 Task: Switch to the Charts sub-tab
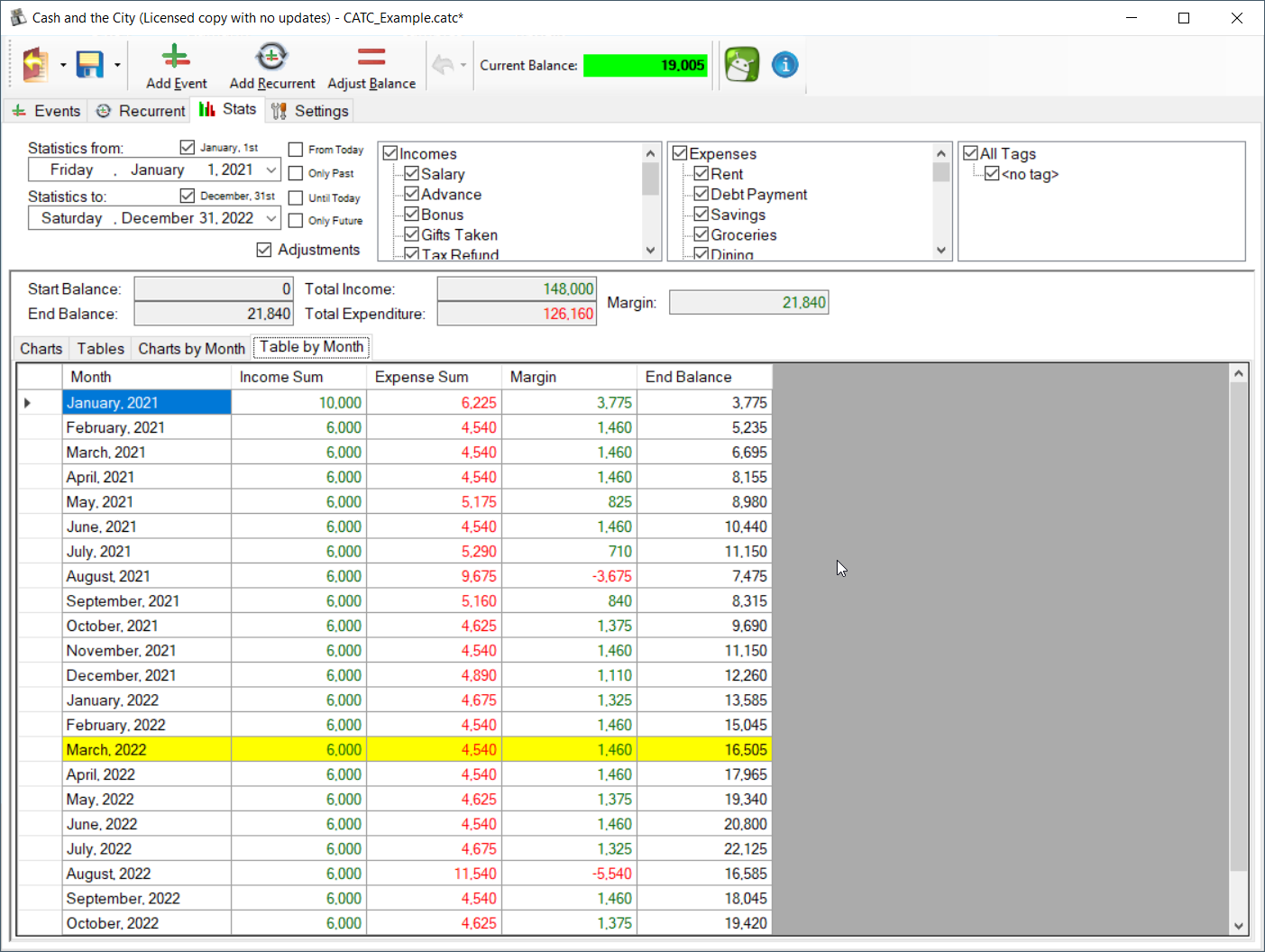point(41,349)
